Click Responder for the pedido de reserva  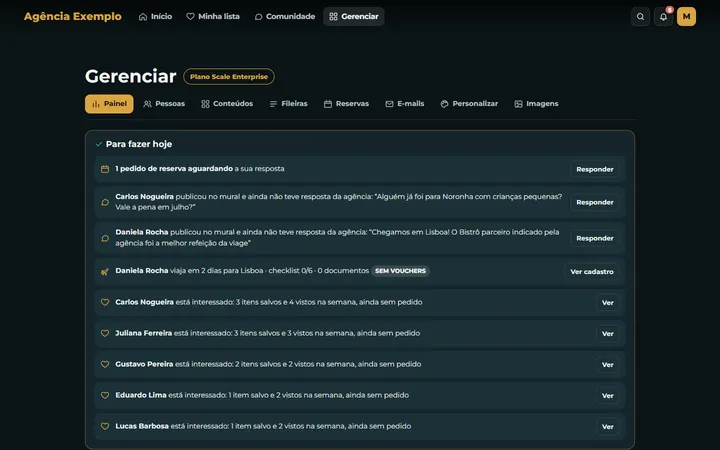point(595,169)
